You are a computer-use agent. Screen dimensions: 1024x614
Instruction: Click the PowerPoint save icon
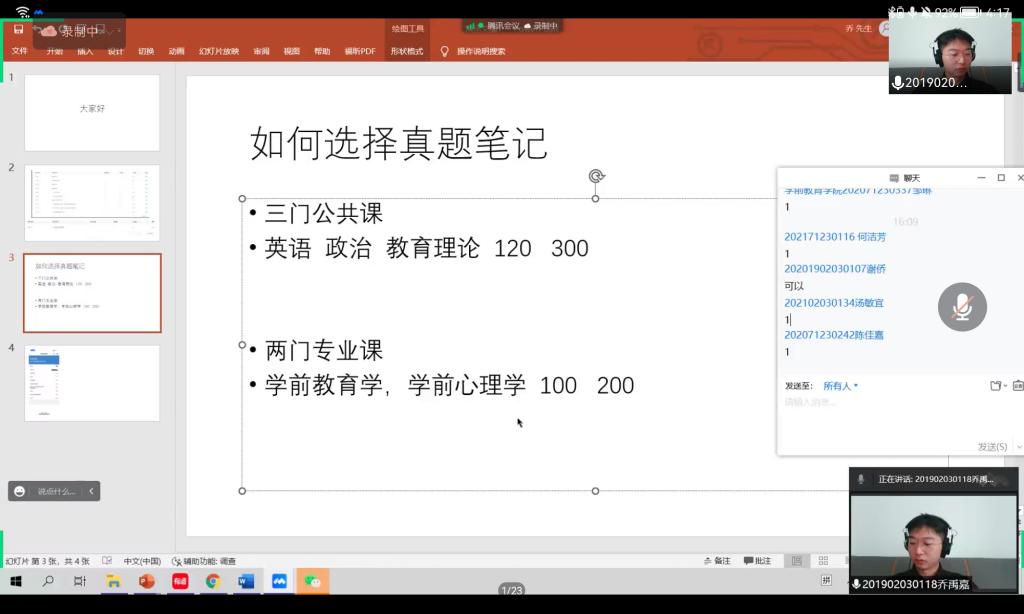(x=18, y=30)
